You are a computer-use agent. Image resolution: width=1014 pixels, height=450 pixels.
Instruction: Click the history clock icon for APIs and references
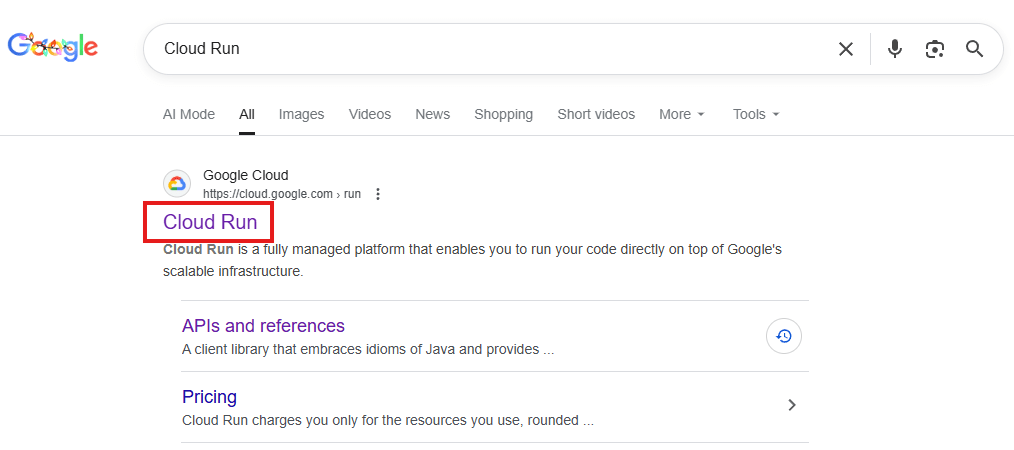point(784,336)
